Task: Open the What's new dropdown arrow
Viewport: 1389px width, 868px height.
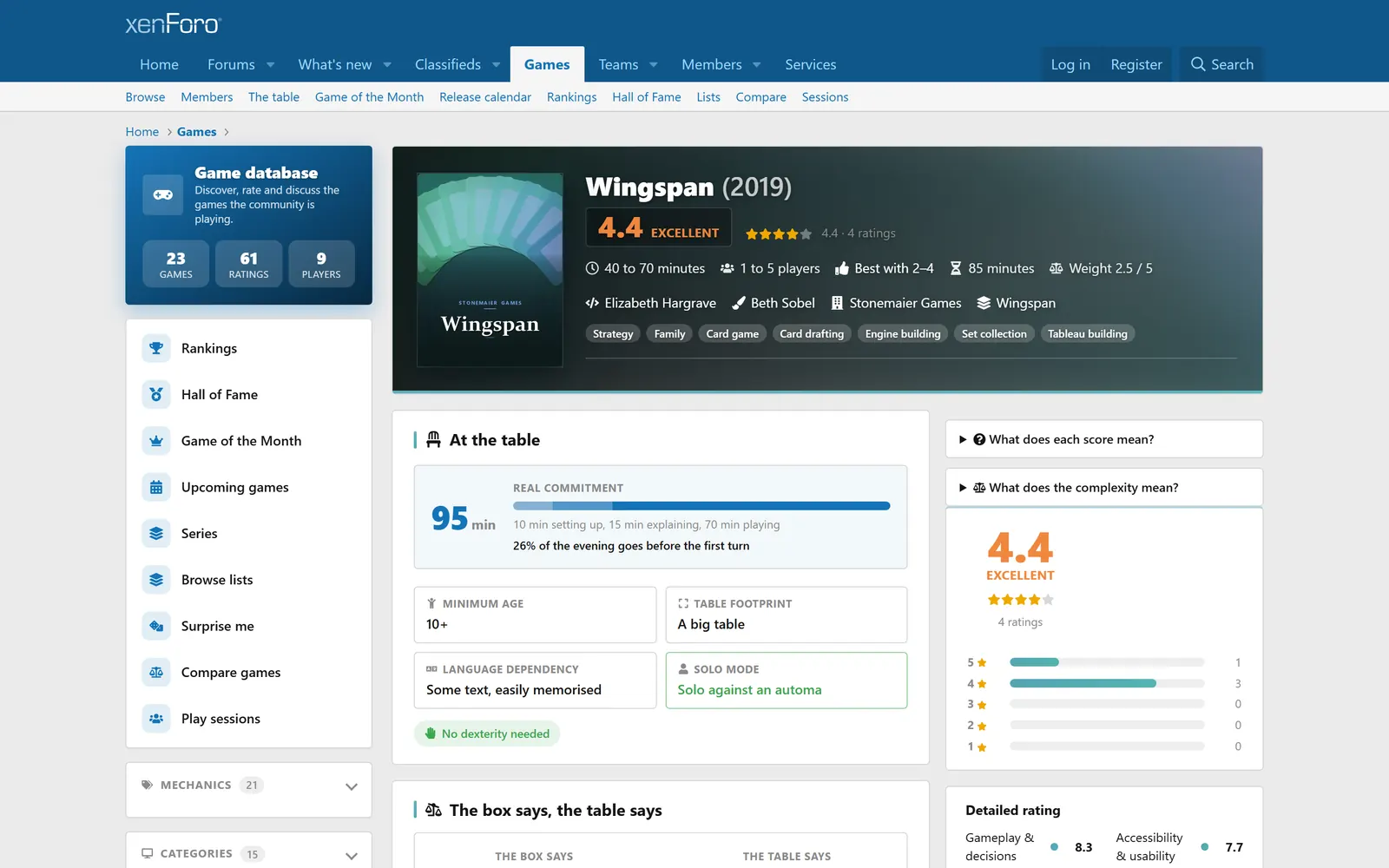Action: 387,64
